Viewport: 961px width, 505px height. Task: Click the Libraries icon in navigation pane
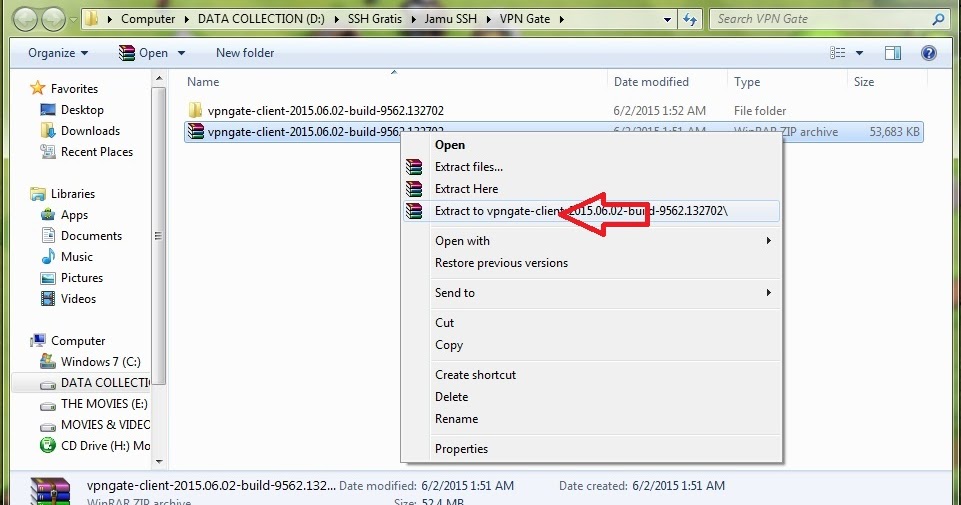point(38,194)
